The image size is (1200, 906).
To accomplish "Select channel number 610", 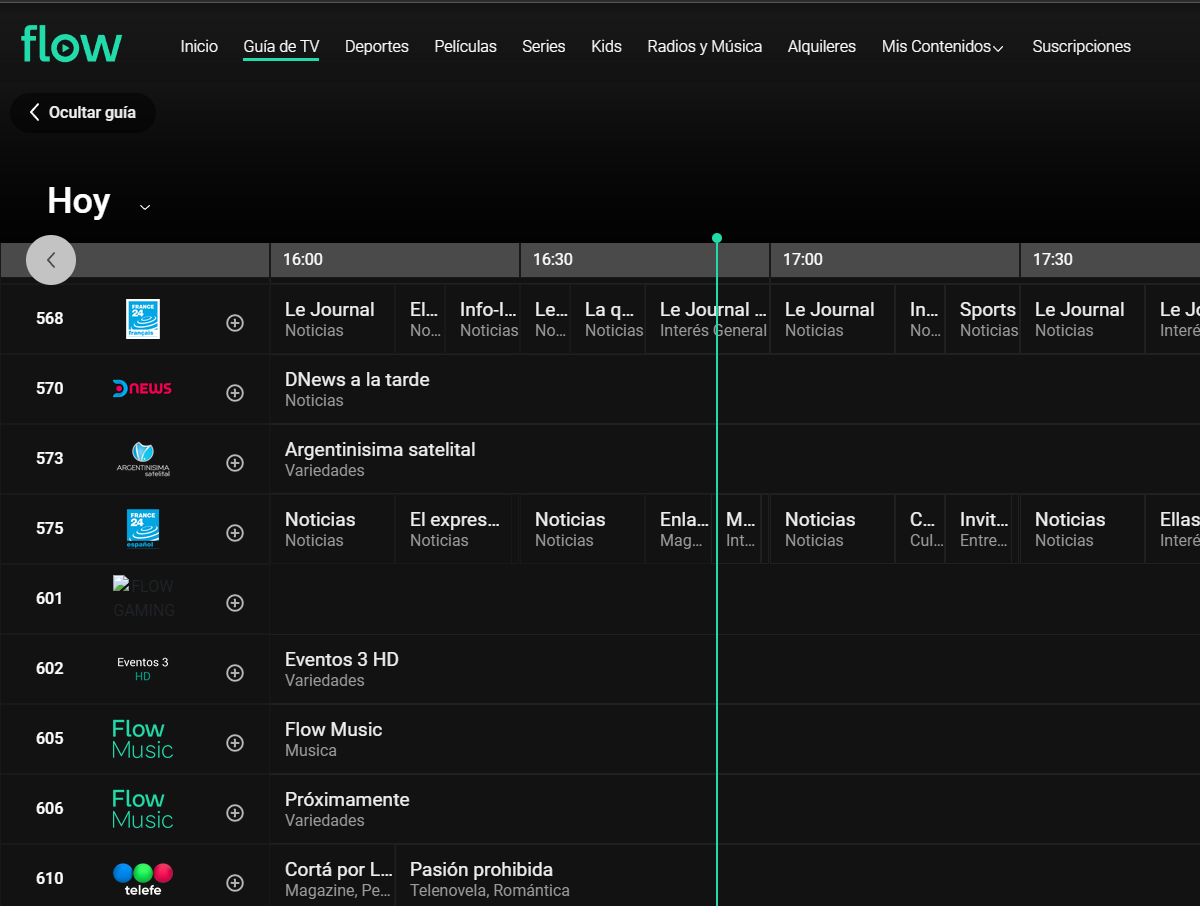I will (49, 878).
